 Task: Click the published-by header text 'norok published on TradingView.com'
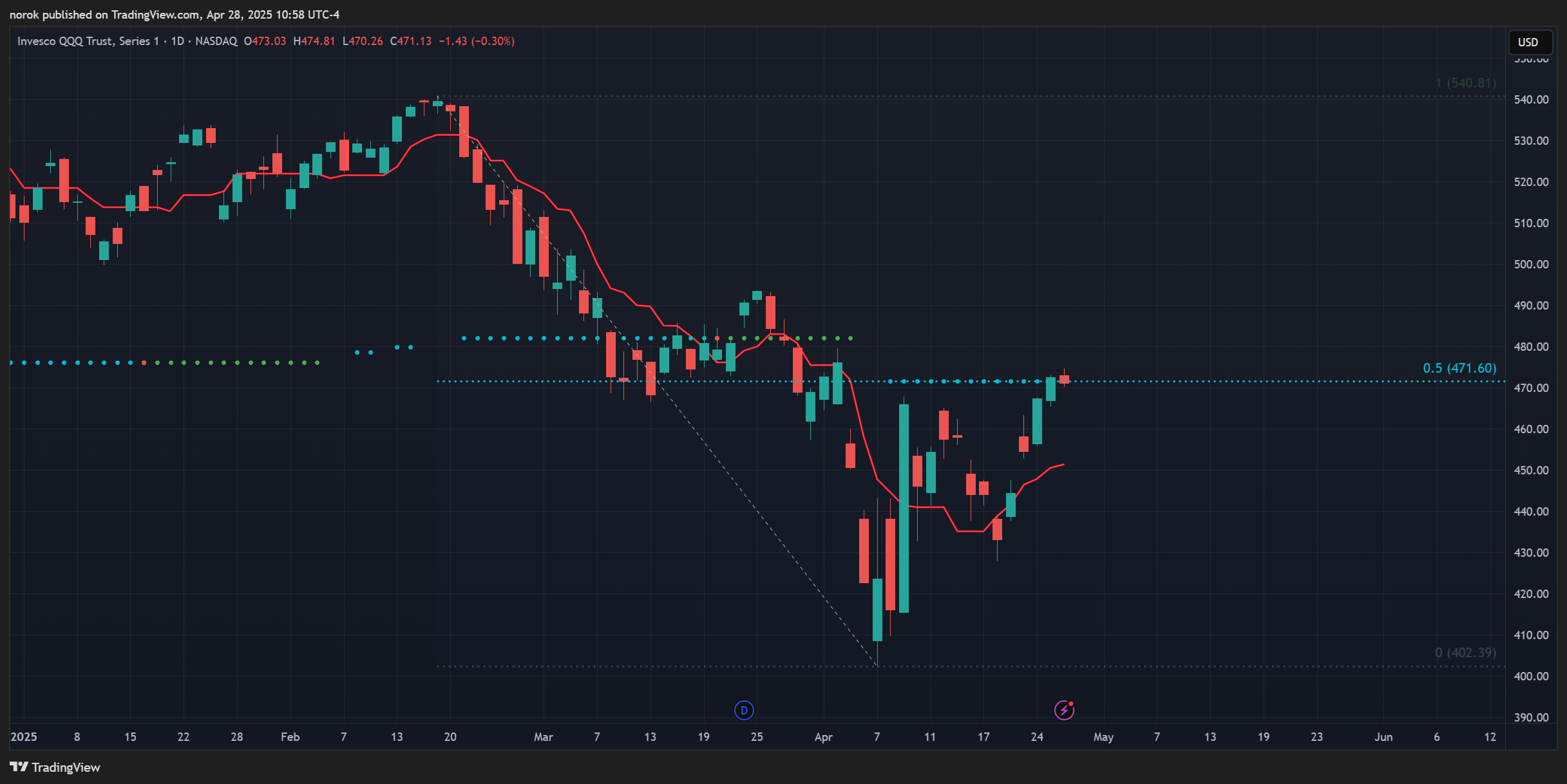104,14
